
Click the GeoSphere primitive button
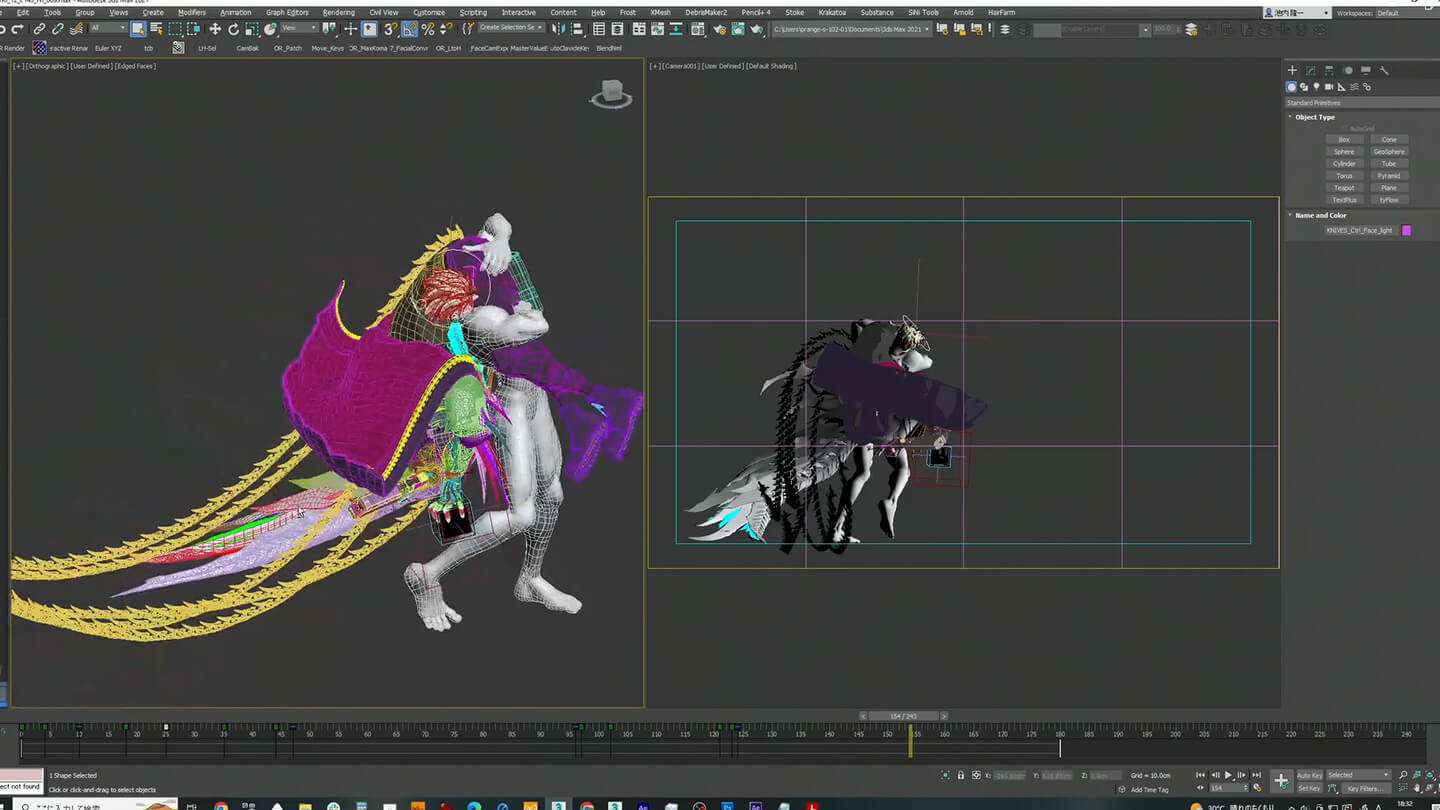tap(1389, 152)
